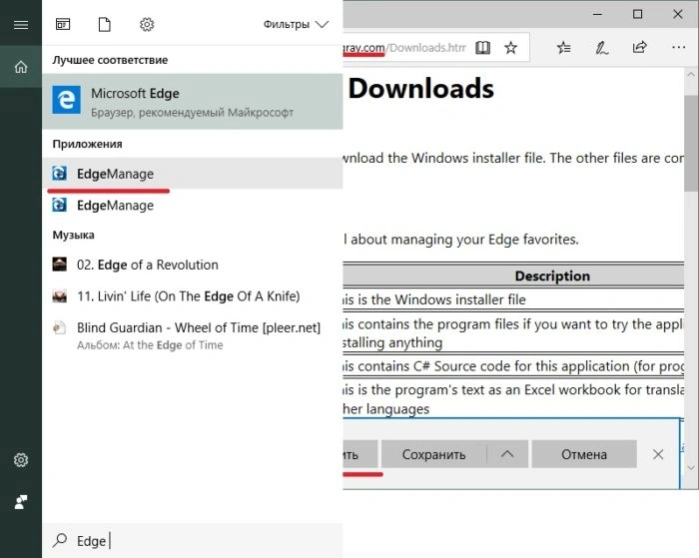Filter search results by documents icon
The height and width of the screenshot is (558, 699).
click(104, 24)
